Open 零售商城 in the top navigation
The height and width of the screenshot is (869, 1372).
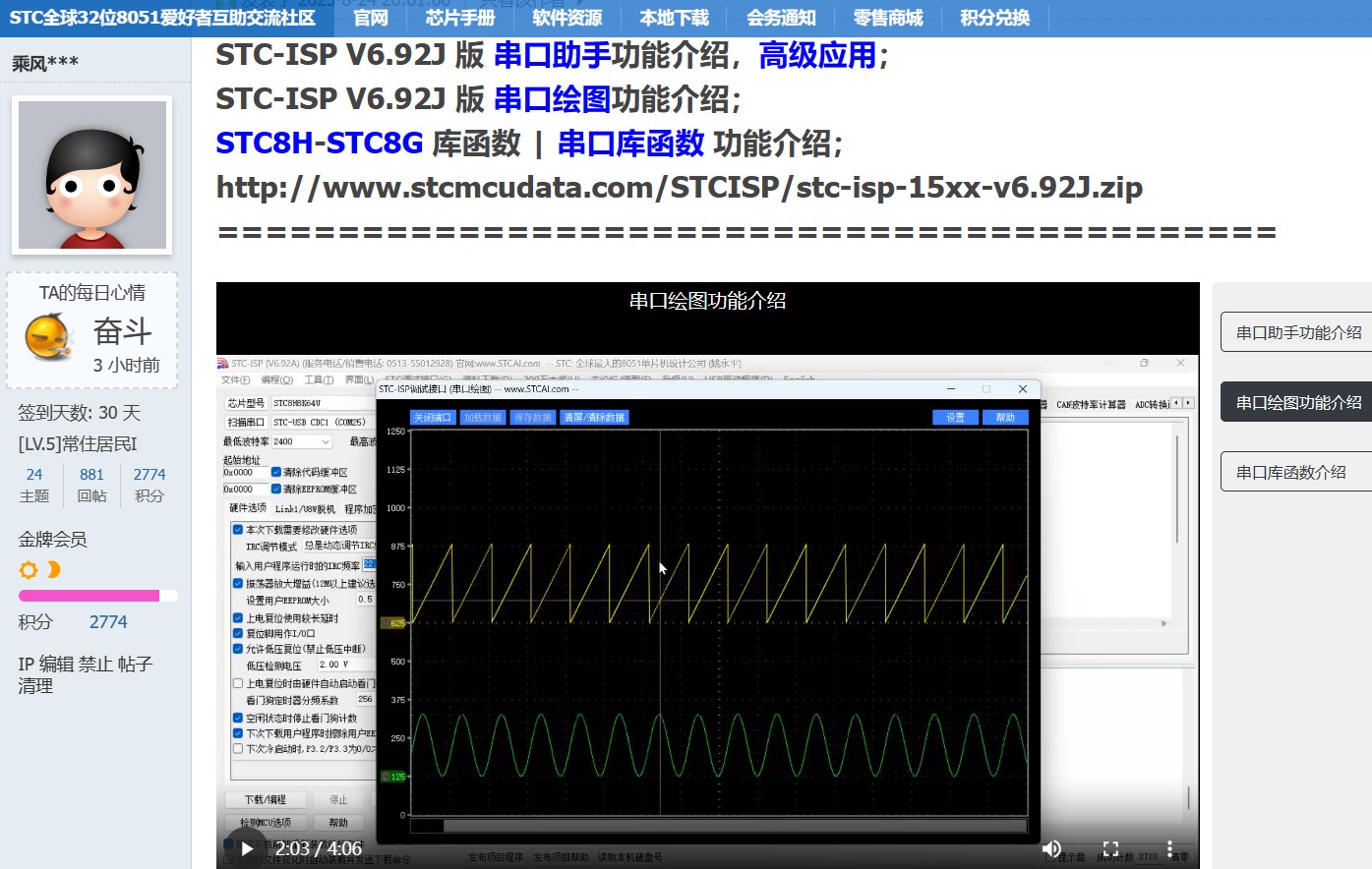[888, 18]
